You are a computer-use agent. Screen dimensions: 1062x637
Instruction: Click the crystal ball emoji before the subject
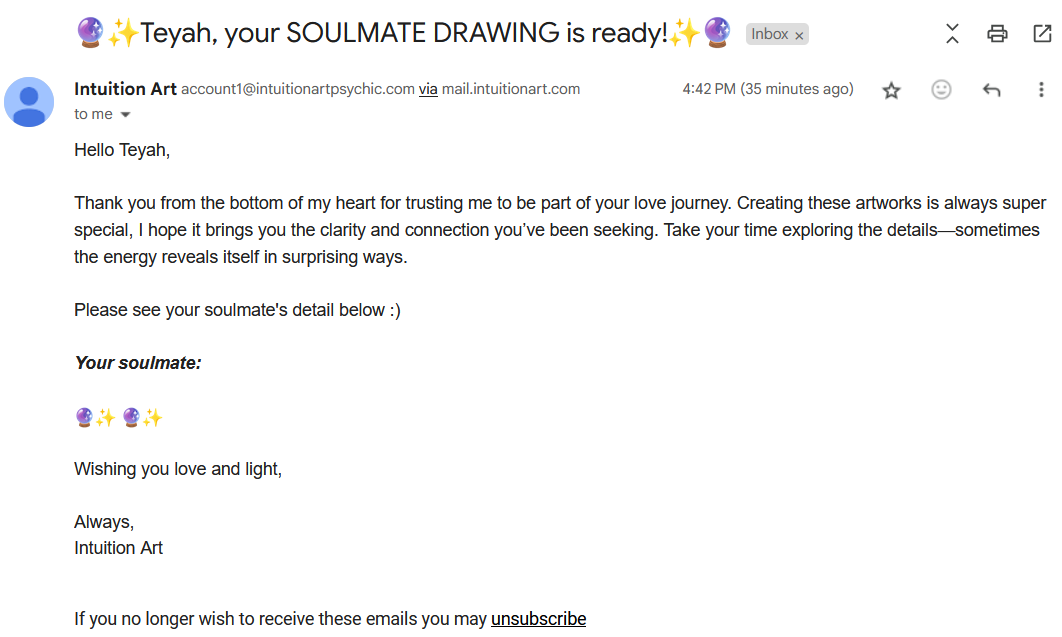click(x=90, y=32)
